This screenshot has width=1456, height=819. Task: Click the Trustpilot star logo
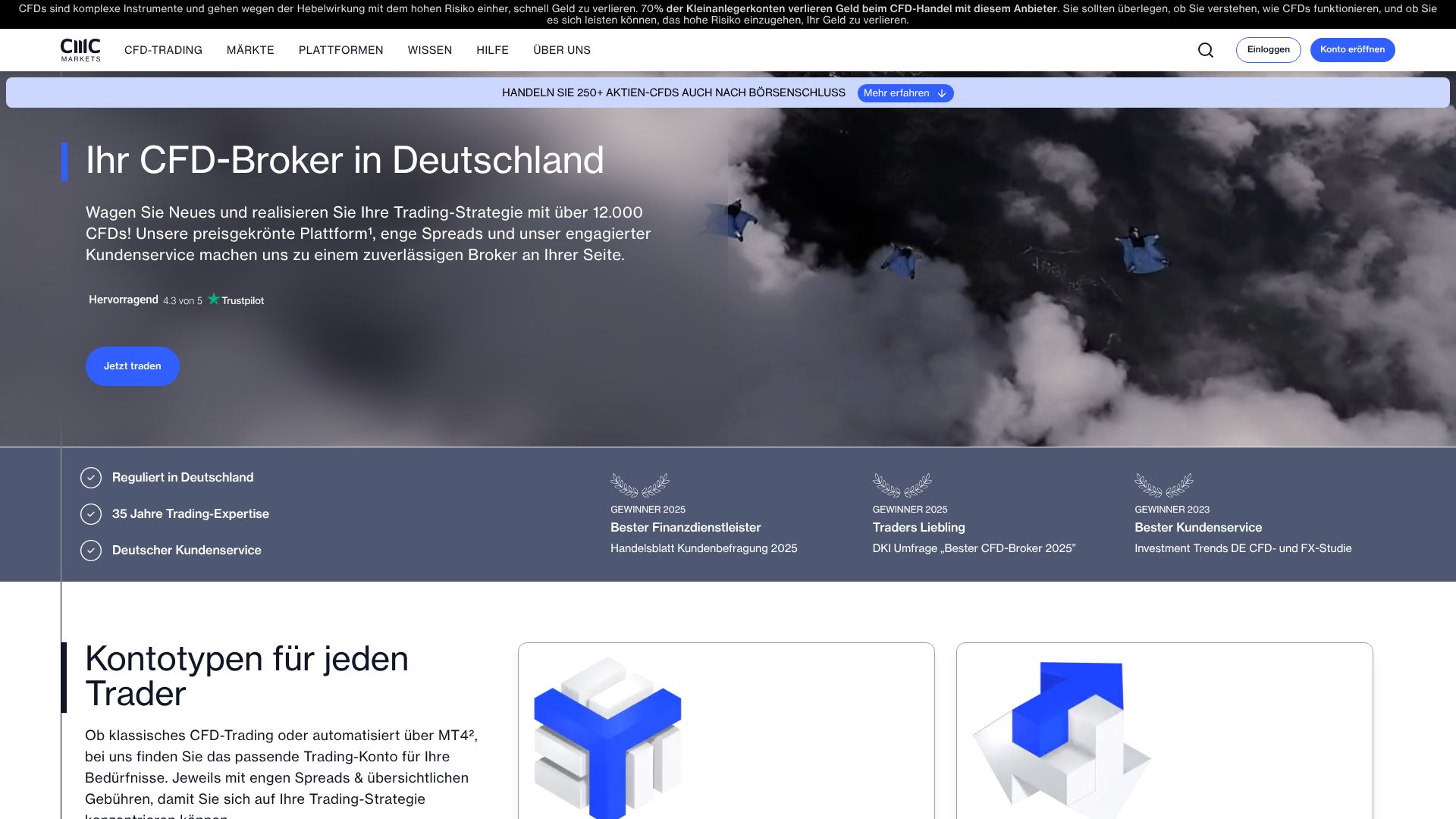pyautogui.click(x=214, y=300)
